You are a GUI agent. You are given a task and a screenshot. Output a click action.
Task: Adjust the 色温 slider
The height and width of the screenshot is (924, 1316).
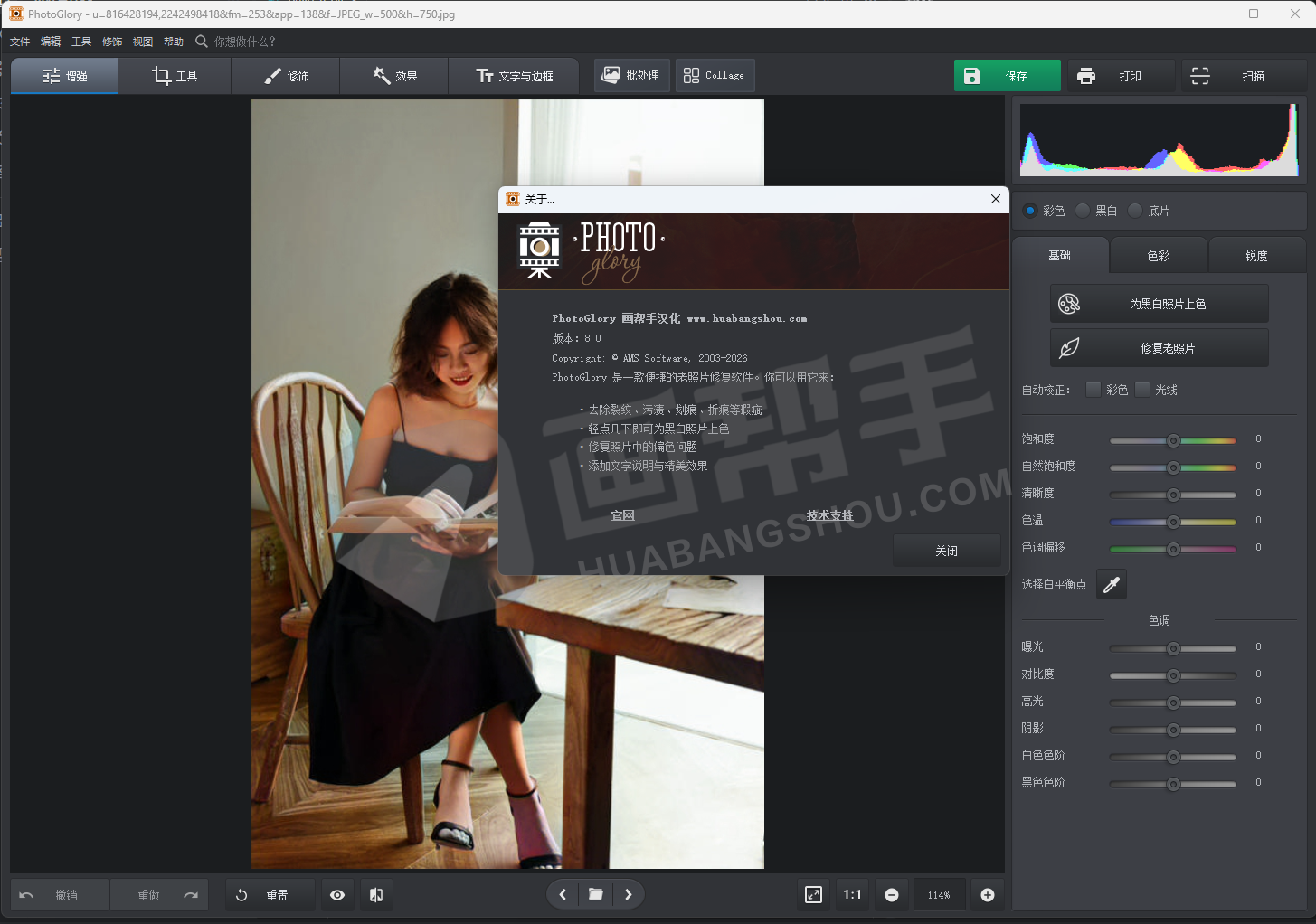pyautogui.click(x=1173, y=522)
